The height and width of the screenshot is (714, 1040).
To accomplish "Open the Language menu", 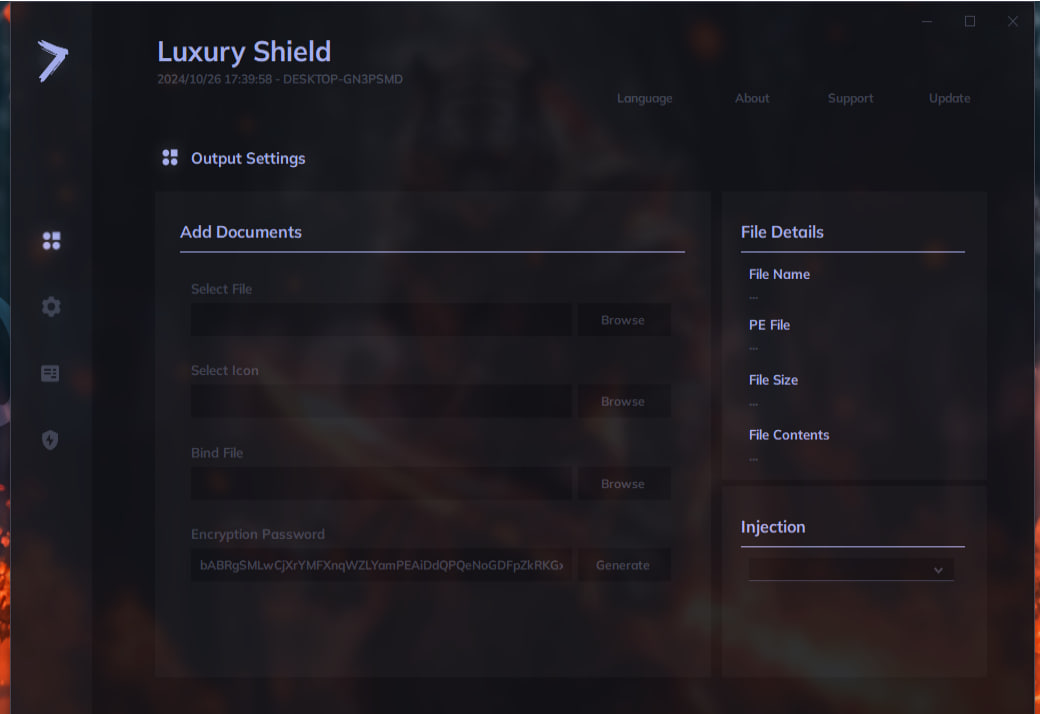I will [x=644, y=98].
